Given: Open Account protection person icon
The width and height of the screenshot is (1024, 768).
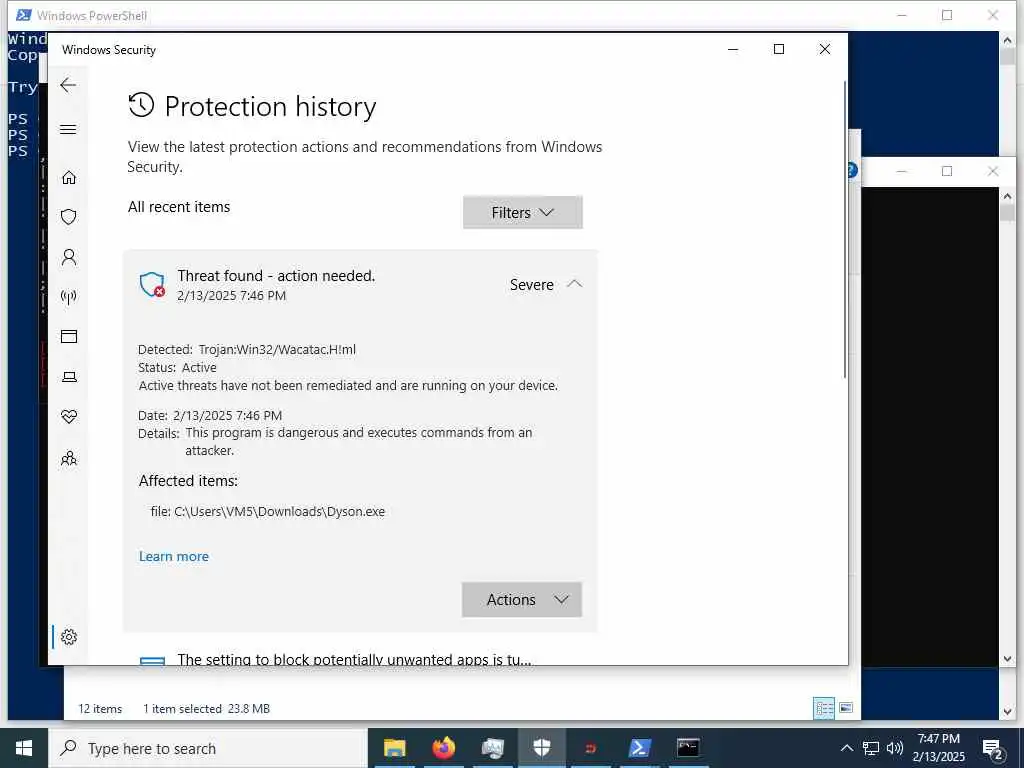Looking at the screenshot, I should coord(69,257).
